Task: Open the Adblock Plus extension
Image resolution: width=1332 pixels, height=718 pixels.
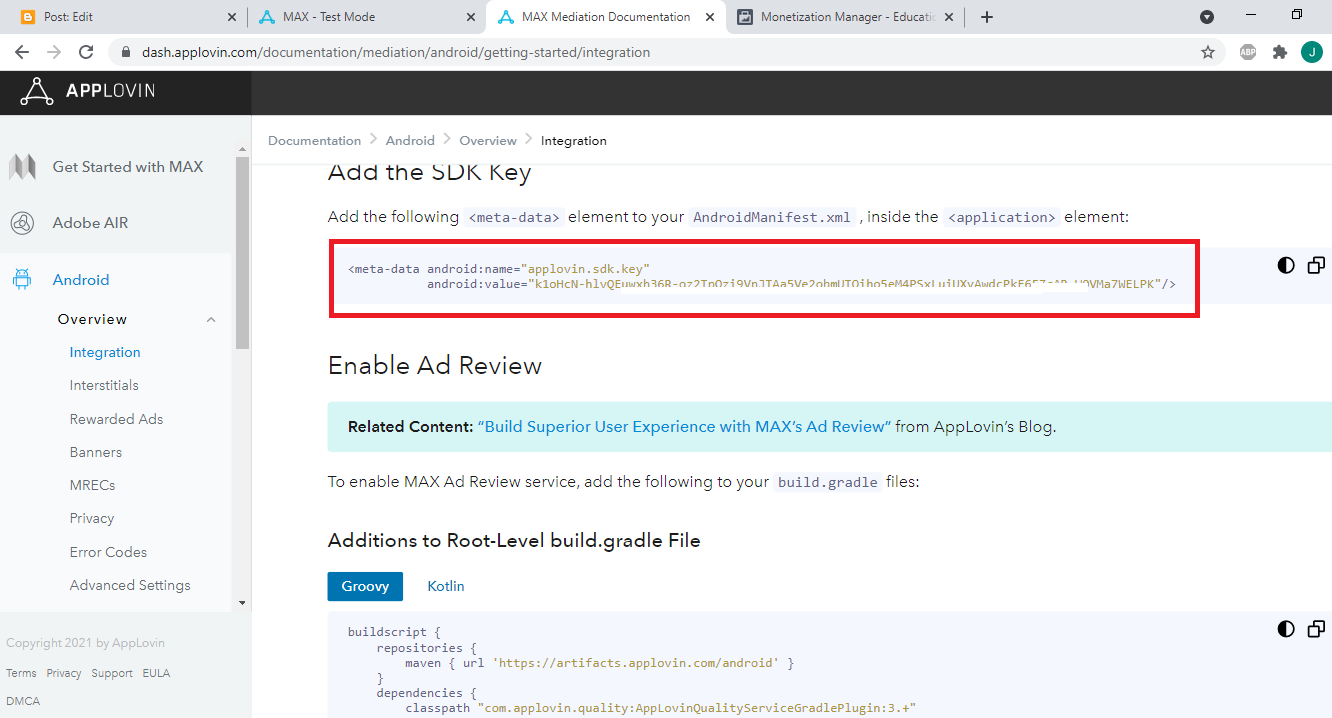Action: click(x=1248, y=52)
